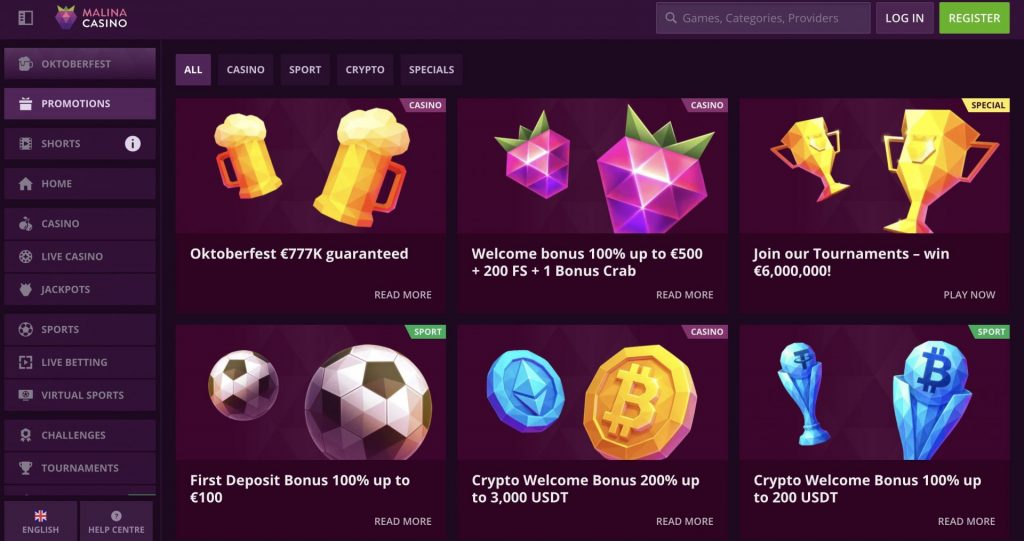Open Read More for Oktoberfest €777K promotion
1024x541 pixels.
402,295
